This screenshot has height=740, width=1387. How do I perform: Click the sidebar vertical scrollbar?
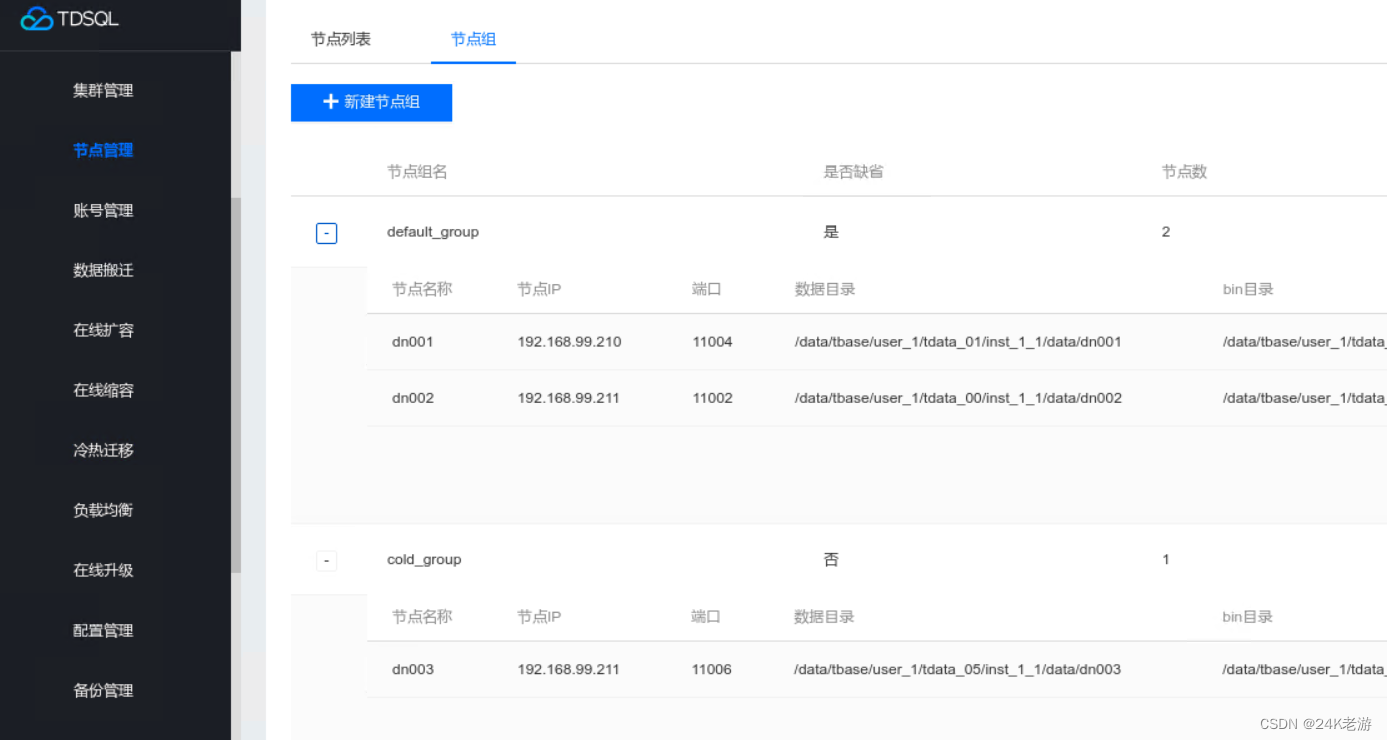236,385
